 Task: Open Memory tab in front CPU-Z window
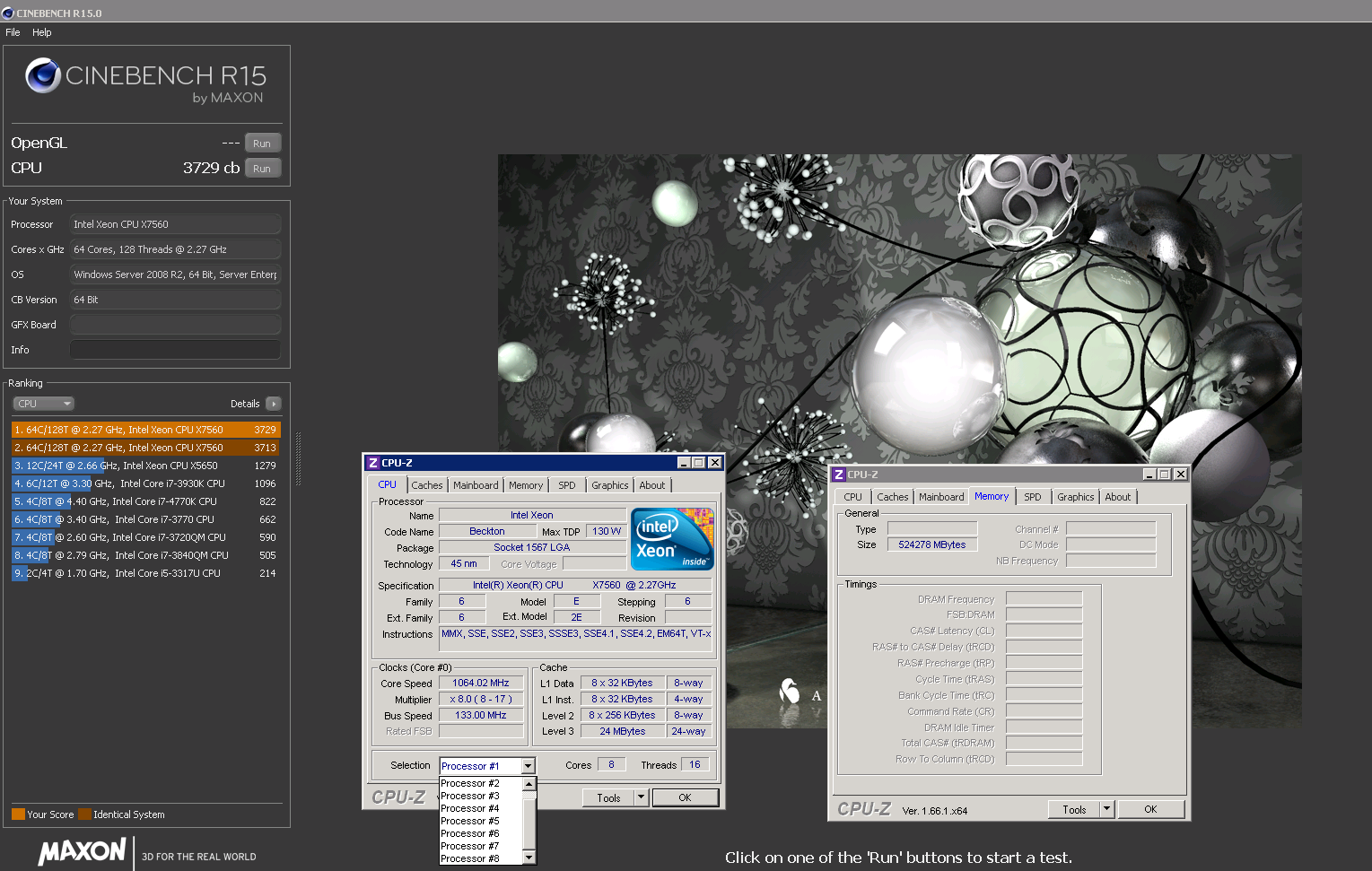526,485
